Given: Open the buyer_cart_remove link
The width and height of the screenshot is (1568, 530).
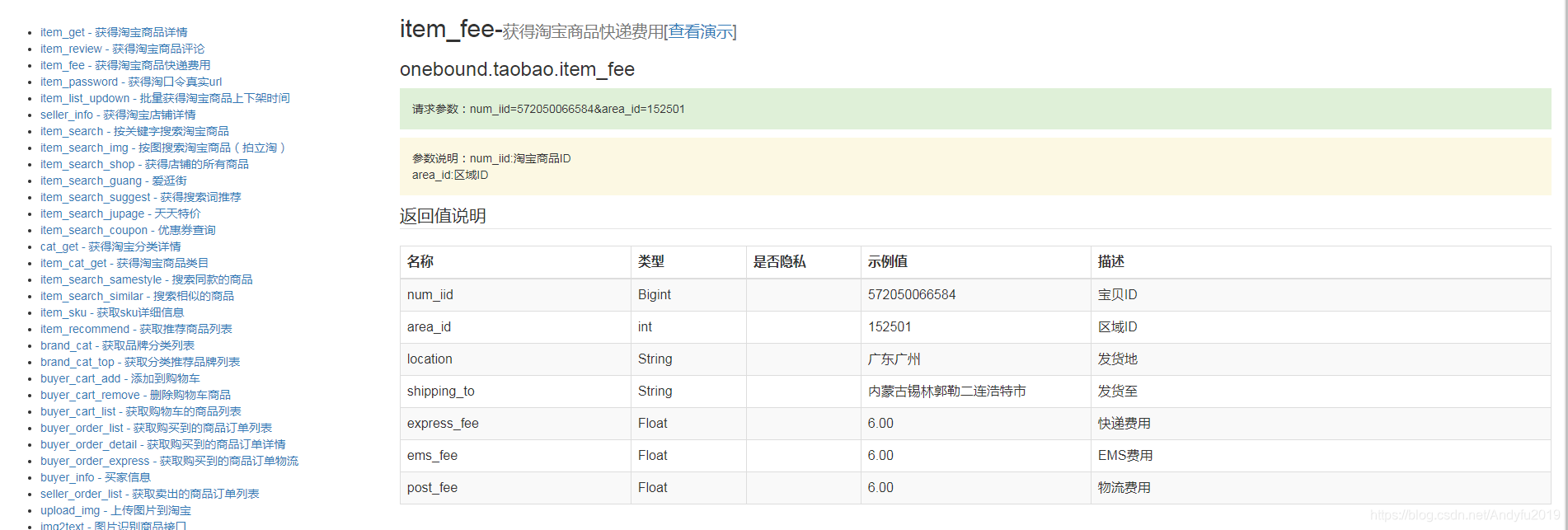Looking at the screenshot, I should click(135, 395).
